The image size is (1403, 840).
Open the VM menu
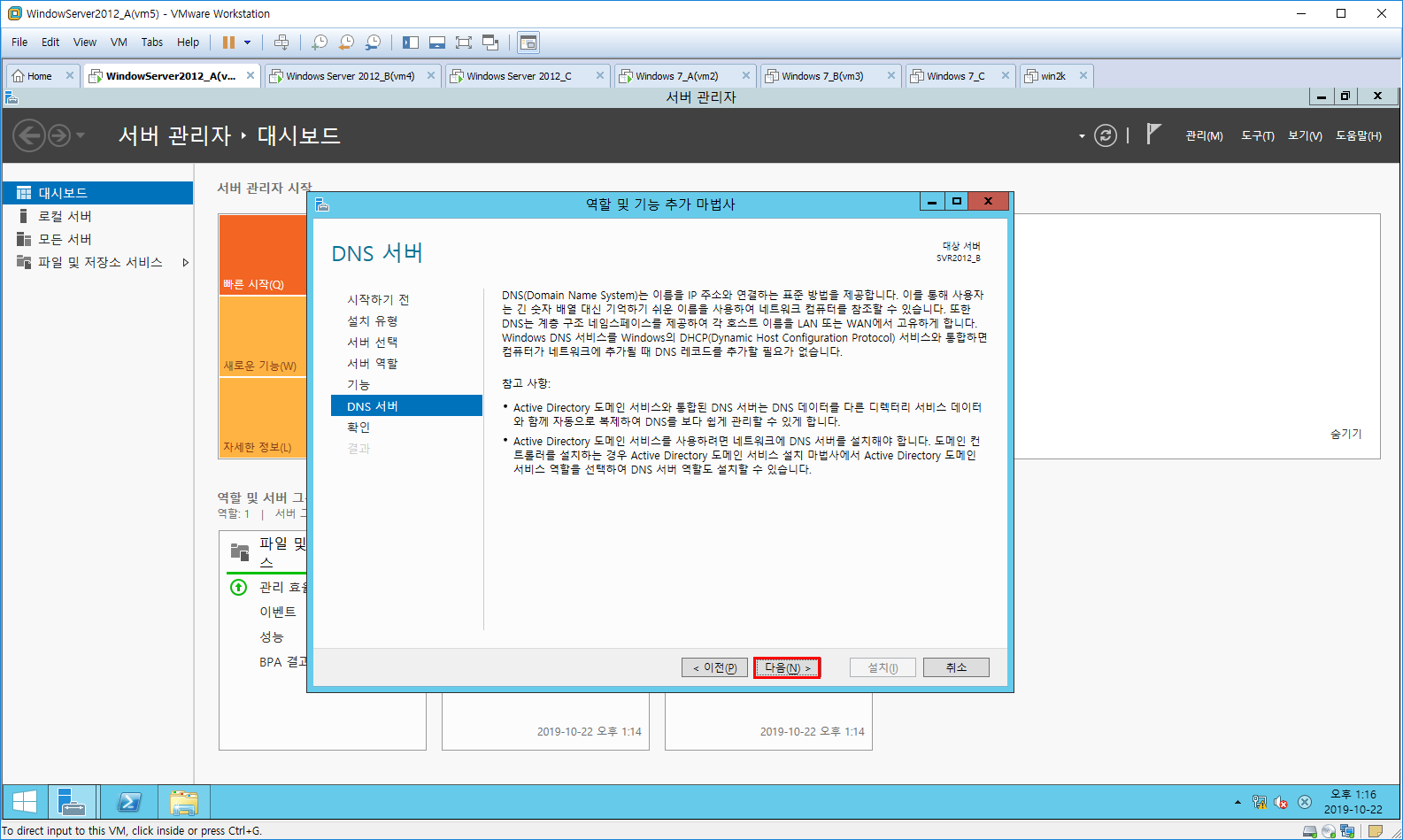click(119, 42)
